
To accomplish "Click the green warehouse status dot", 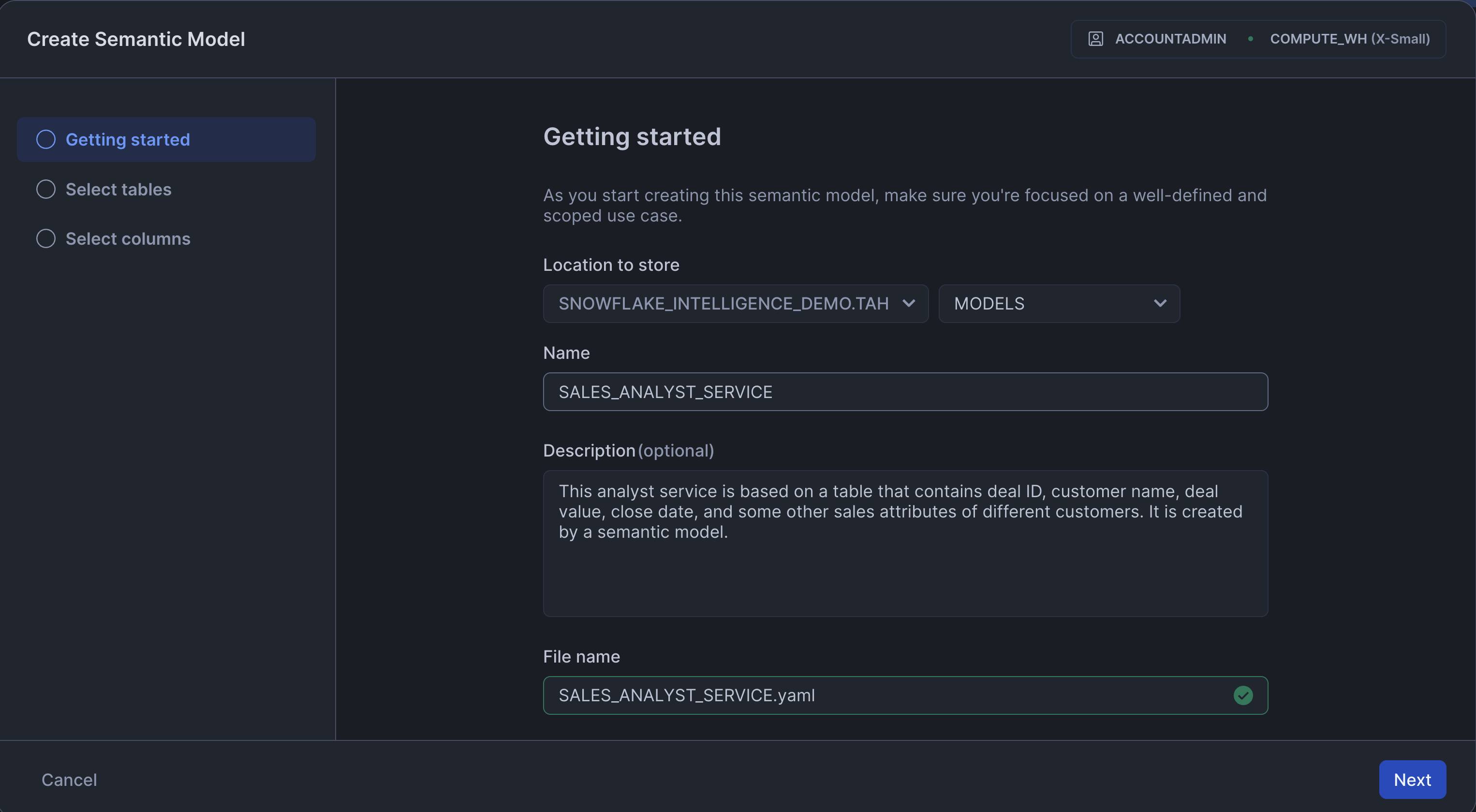I will tap(1250, 39).
